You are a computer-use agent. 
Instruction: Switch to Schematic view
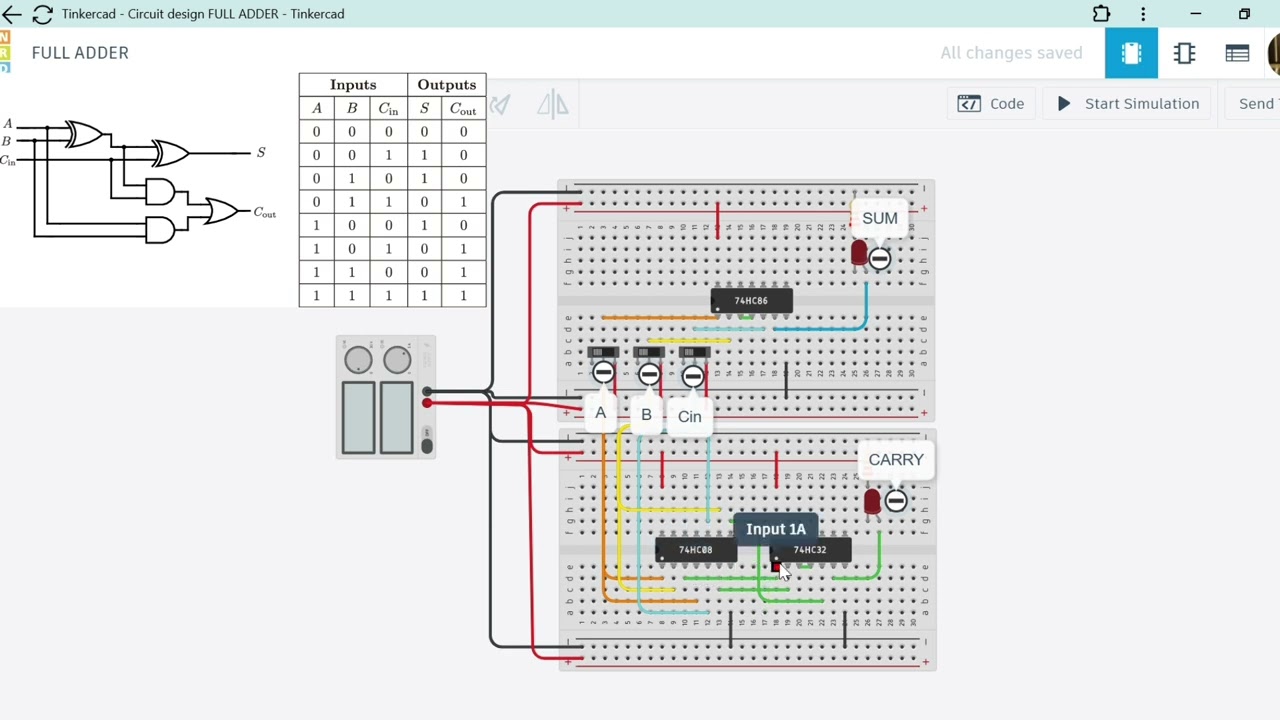pos(1184,53)
